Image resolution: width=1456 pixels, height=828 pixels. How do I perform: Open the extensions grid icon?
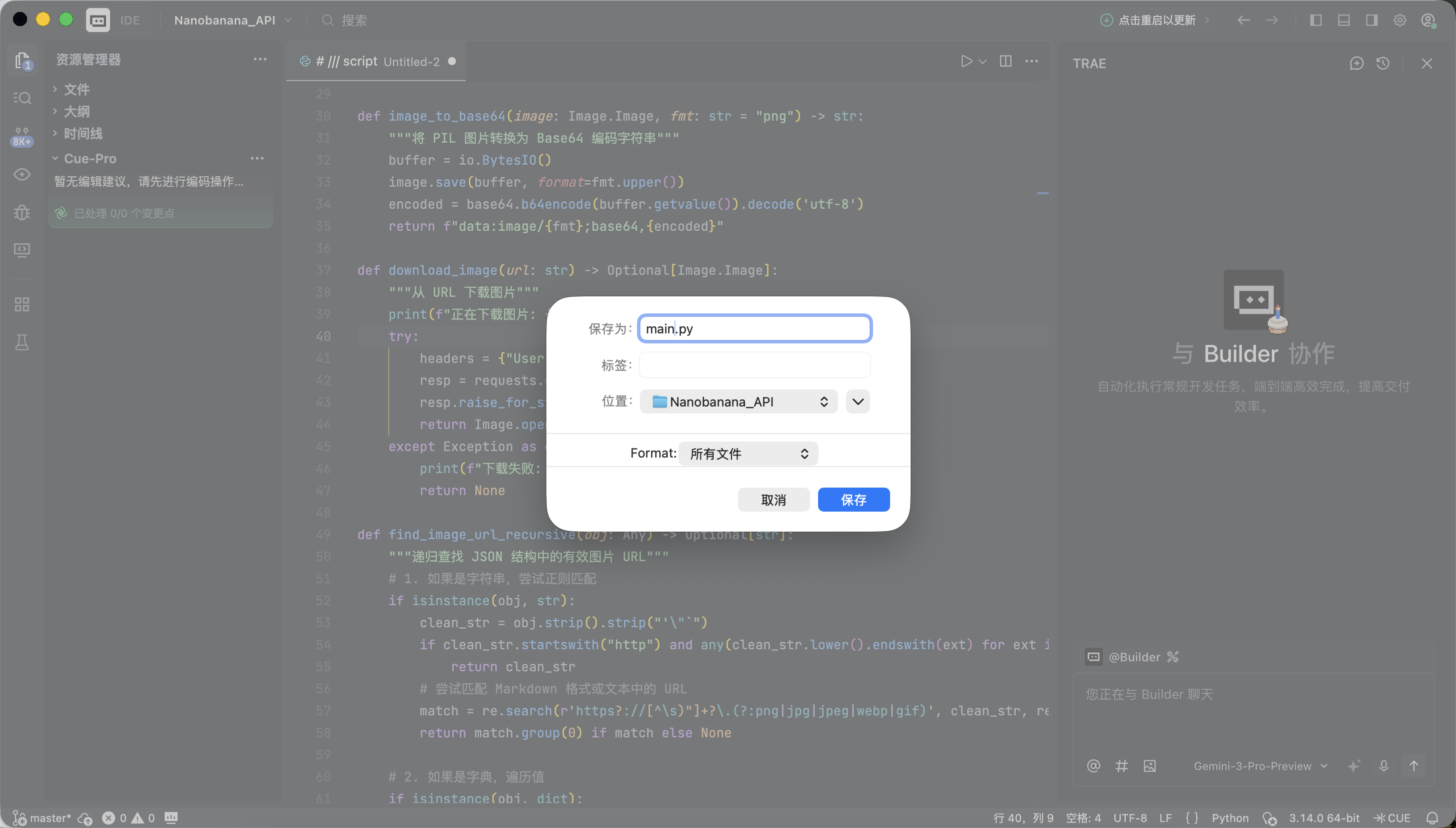click(x=22, y=304)
